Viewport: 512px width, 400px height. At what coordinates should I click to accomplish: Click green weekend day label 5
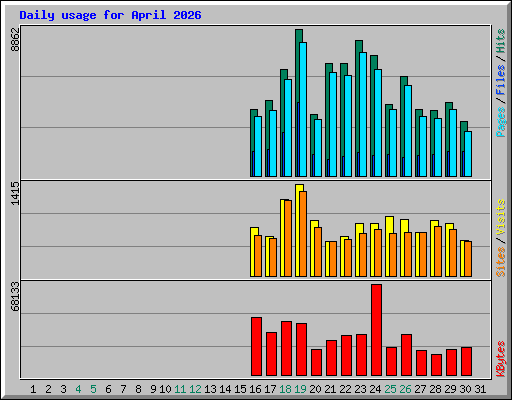[x=93, y=389]
